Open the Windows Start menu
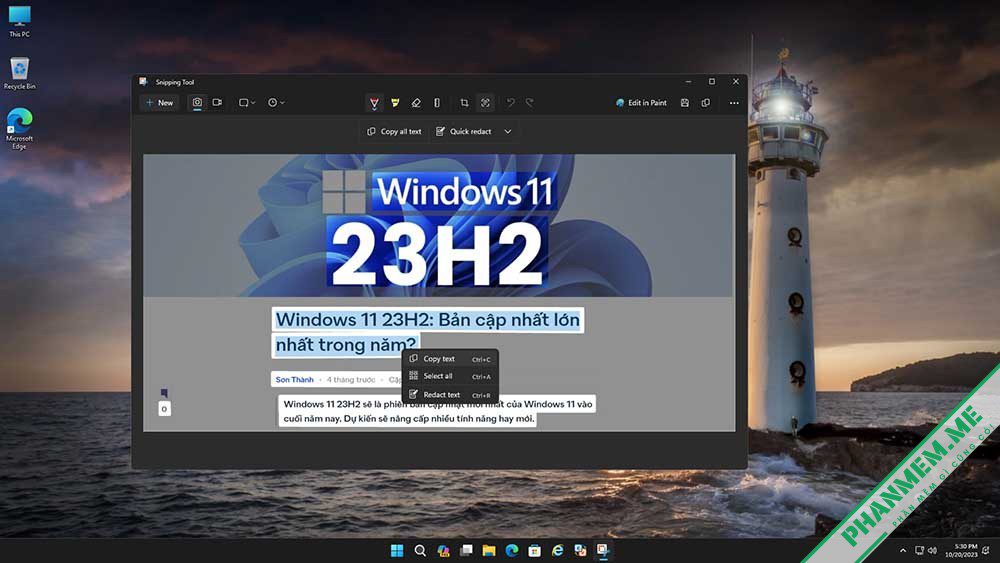1000x563 pixels. (397, 550)
